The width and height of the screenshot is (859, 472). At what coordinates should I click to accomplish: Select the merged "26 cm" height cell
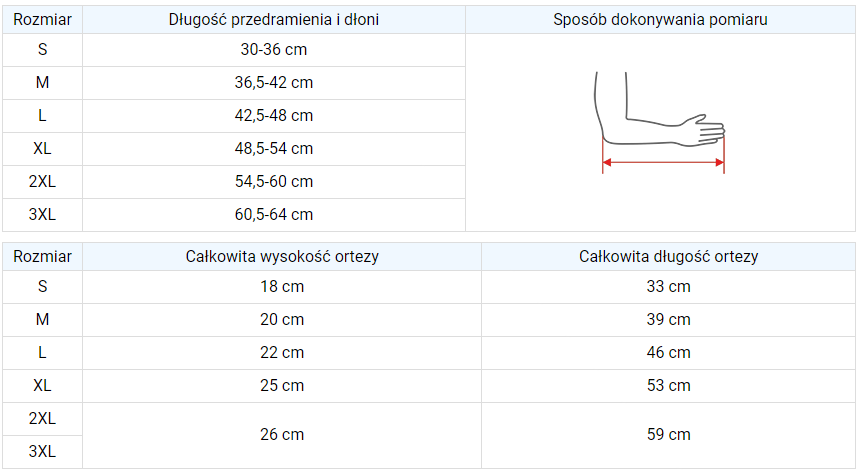(x=282, y=435)
